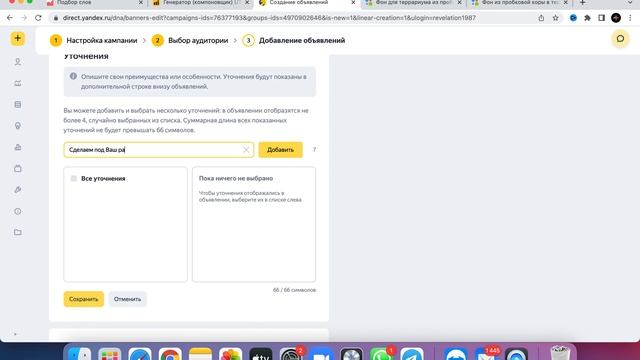Open Telegram from the dock

[x=412, y=354]
